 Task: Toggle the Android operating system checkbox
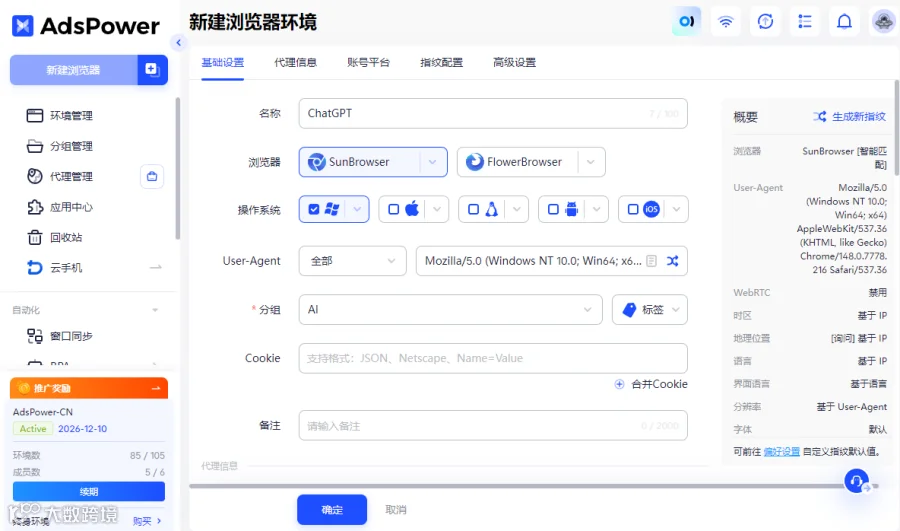point(553,210)
